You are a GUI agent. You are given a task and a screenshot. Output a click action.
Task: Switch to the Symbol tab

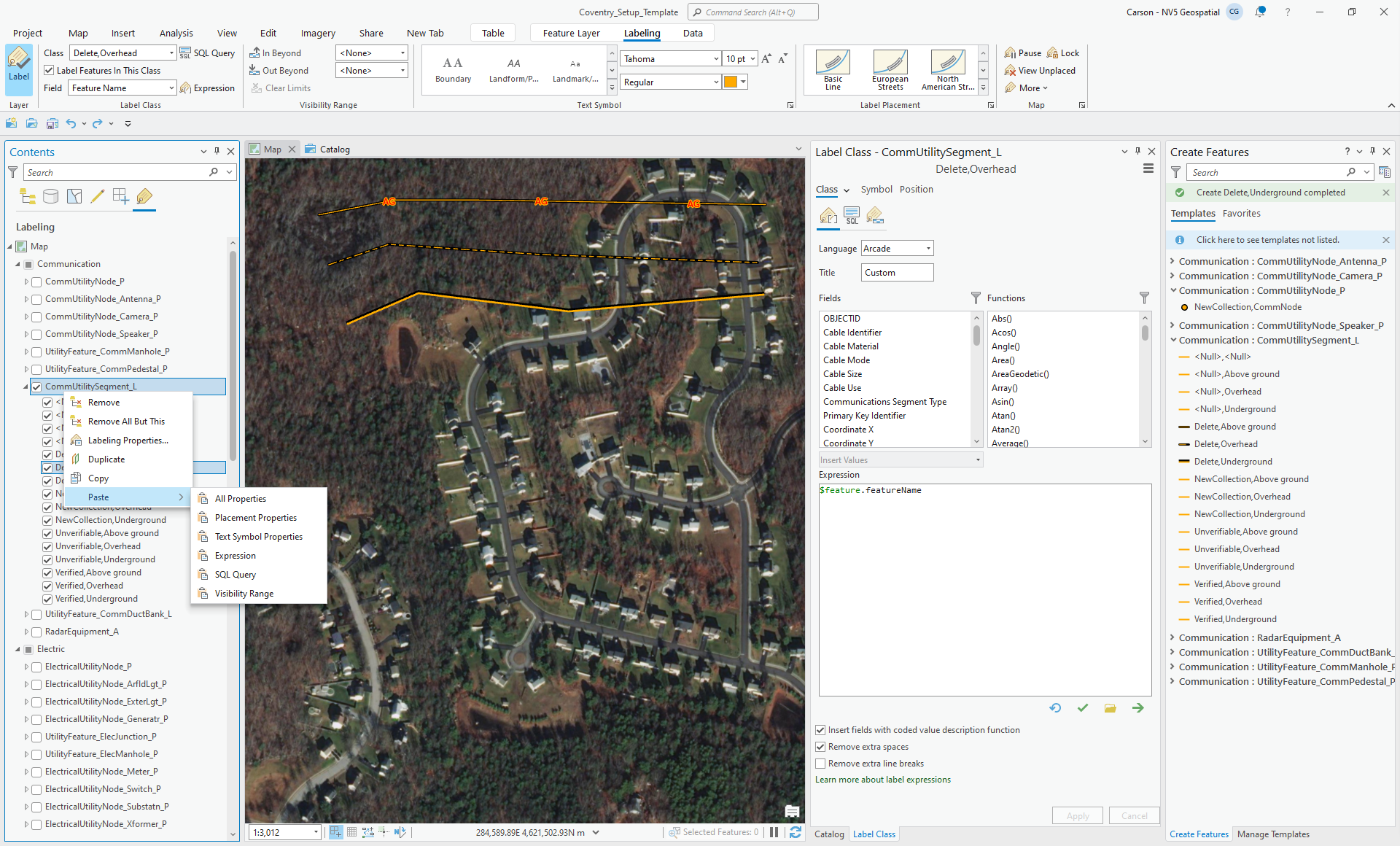[876, 190]
